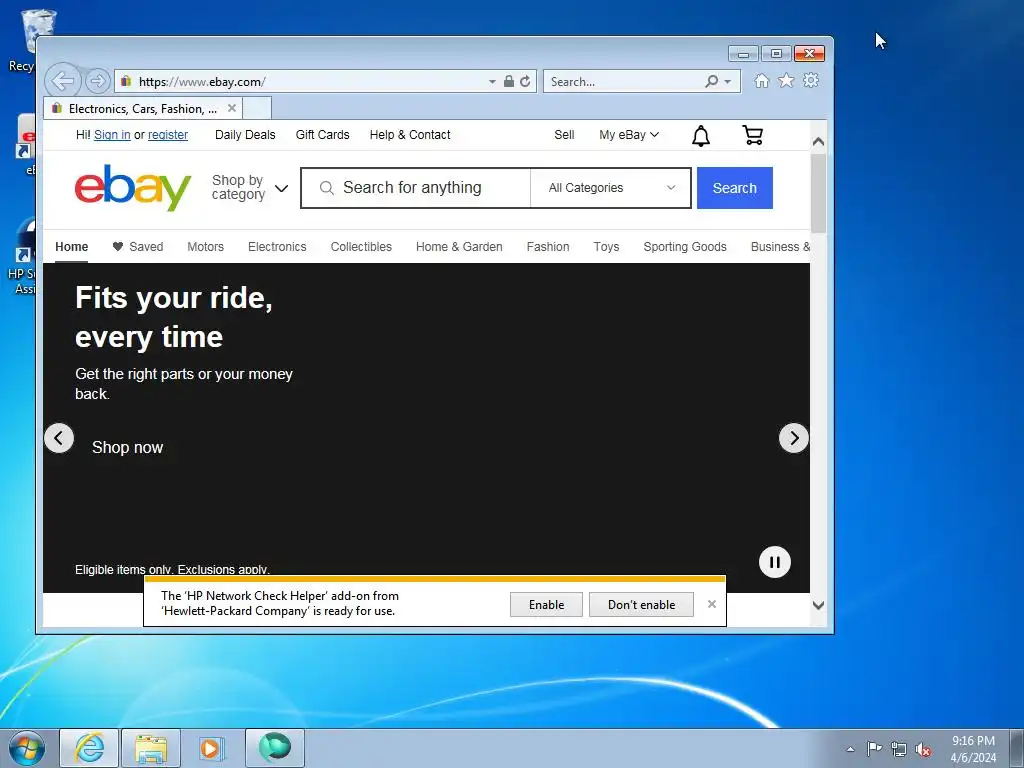This screenshot has height=768, width=1024.
Task: Open the Toys category
Action: pos(606,247)
